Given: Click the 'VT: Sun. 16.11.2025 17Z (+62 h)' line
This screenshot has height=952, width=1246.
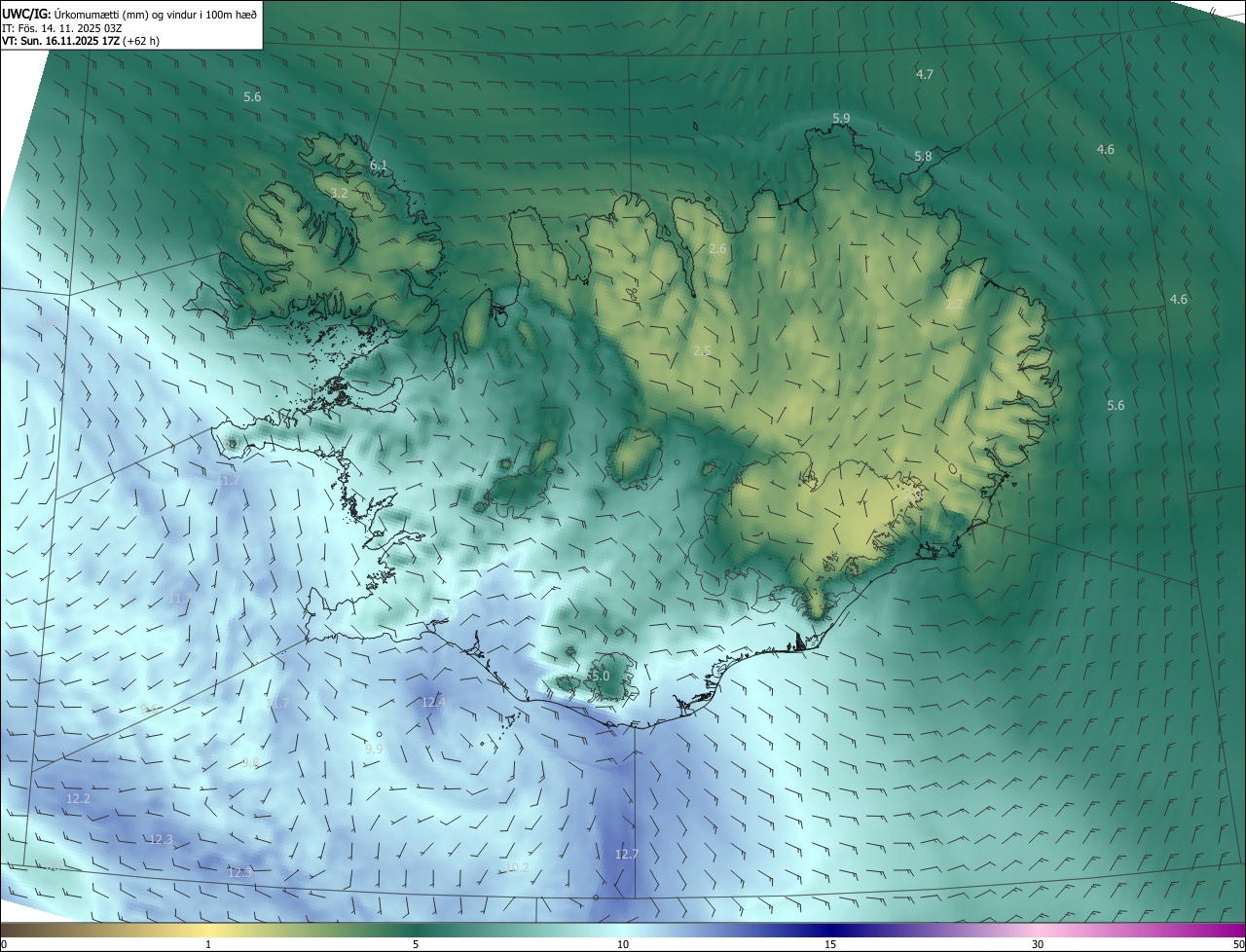Looking at the screenshot, I should pos(81,41).
